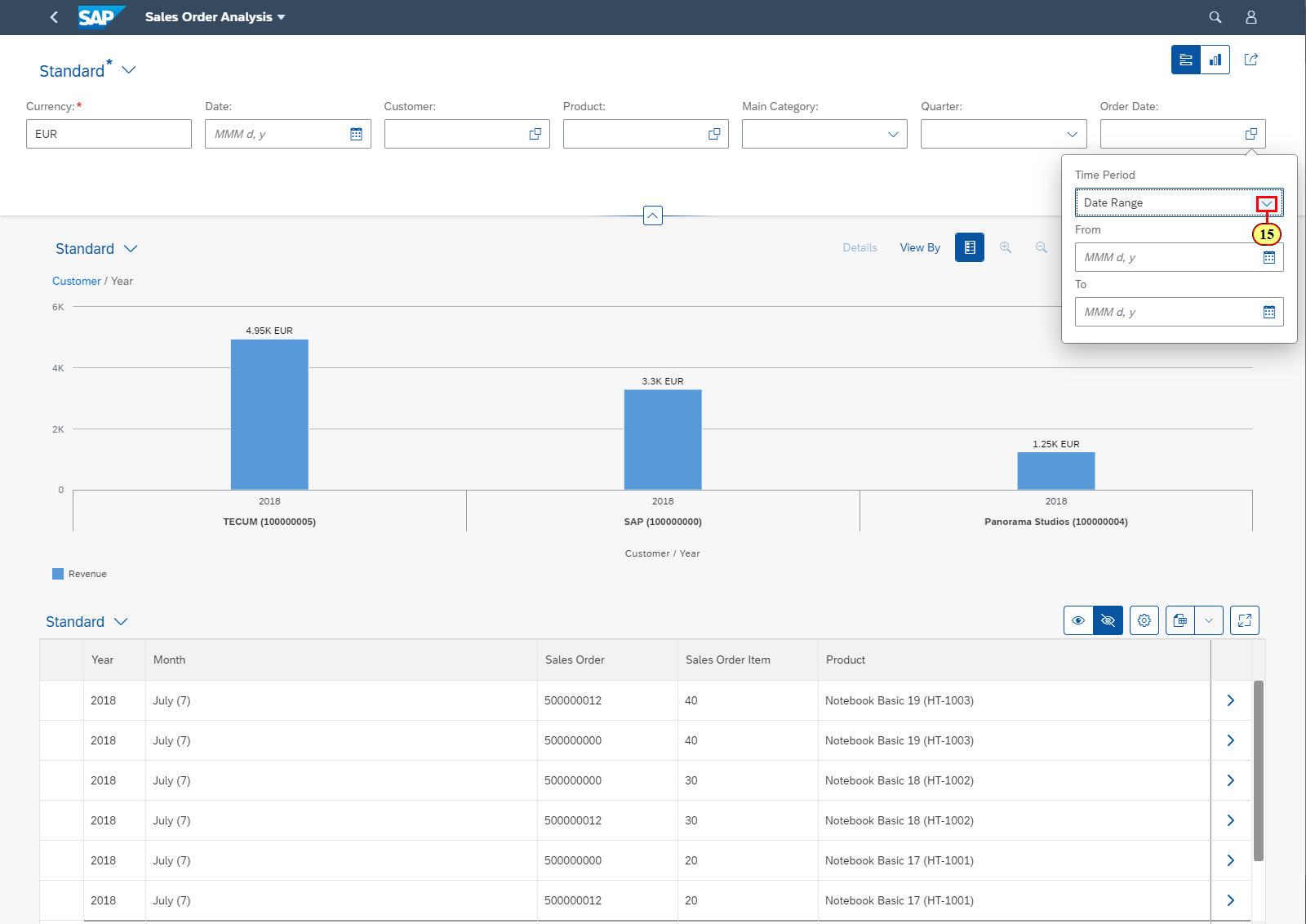This screenshot has height=924, width=1306.
Task: Expand the table Standard variant dropdown
Action: [x=121, y=622]
